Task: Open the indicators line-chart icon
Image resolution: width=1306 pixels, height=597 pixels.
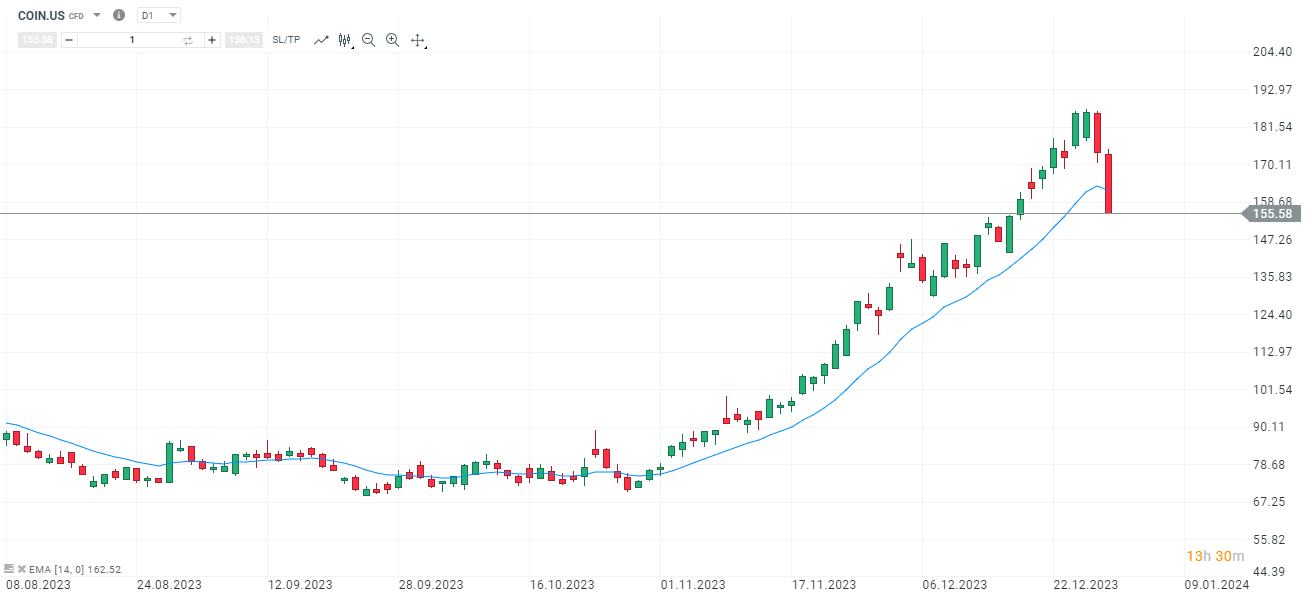Action: (321, 40)
